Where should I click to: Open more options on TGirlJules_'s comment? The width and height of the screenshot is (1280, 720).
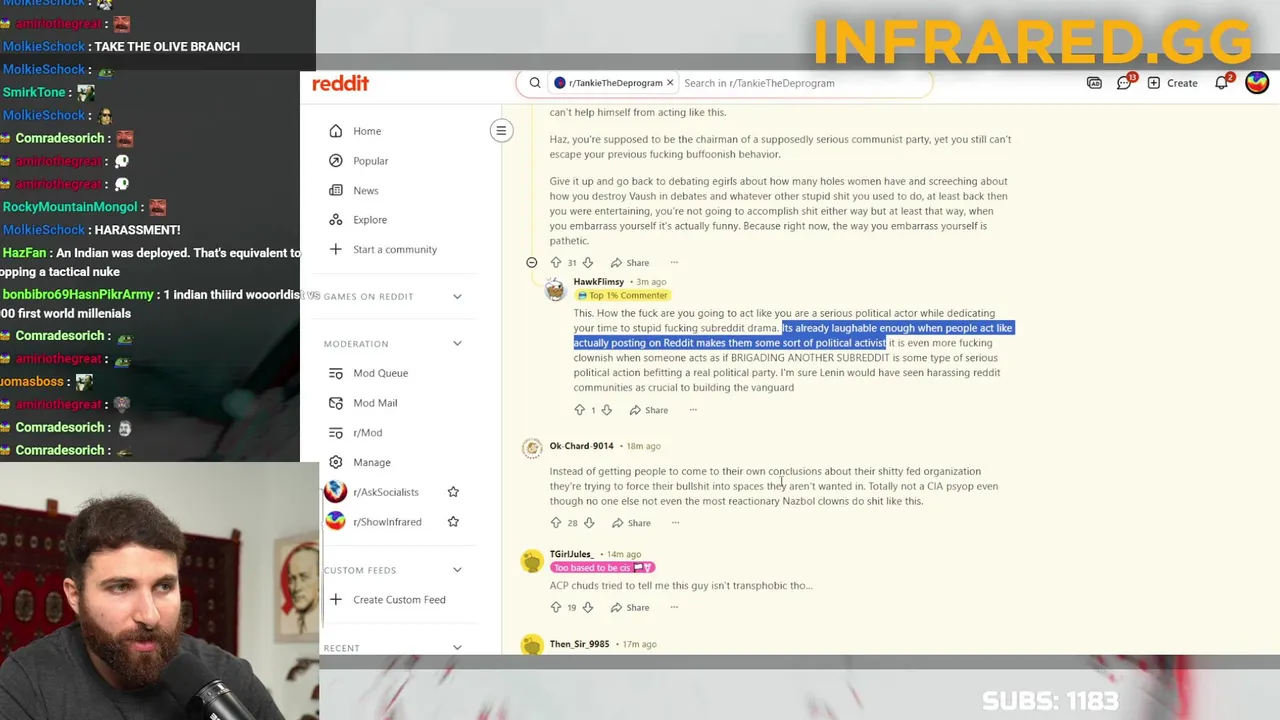click(674, 607)
